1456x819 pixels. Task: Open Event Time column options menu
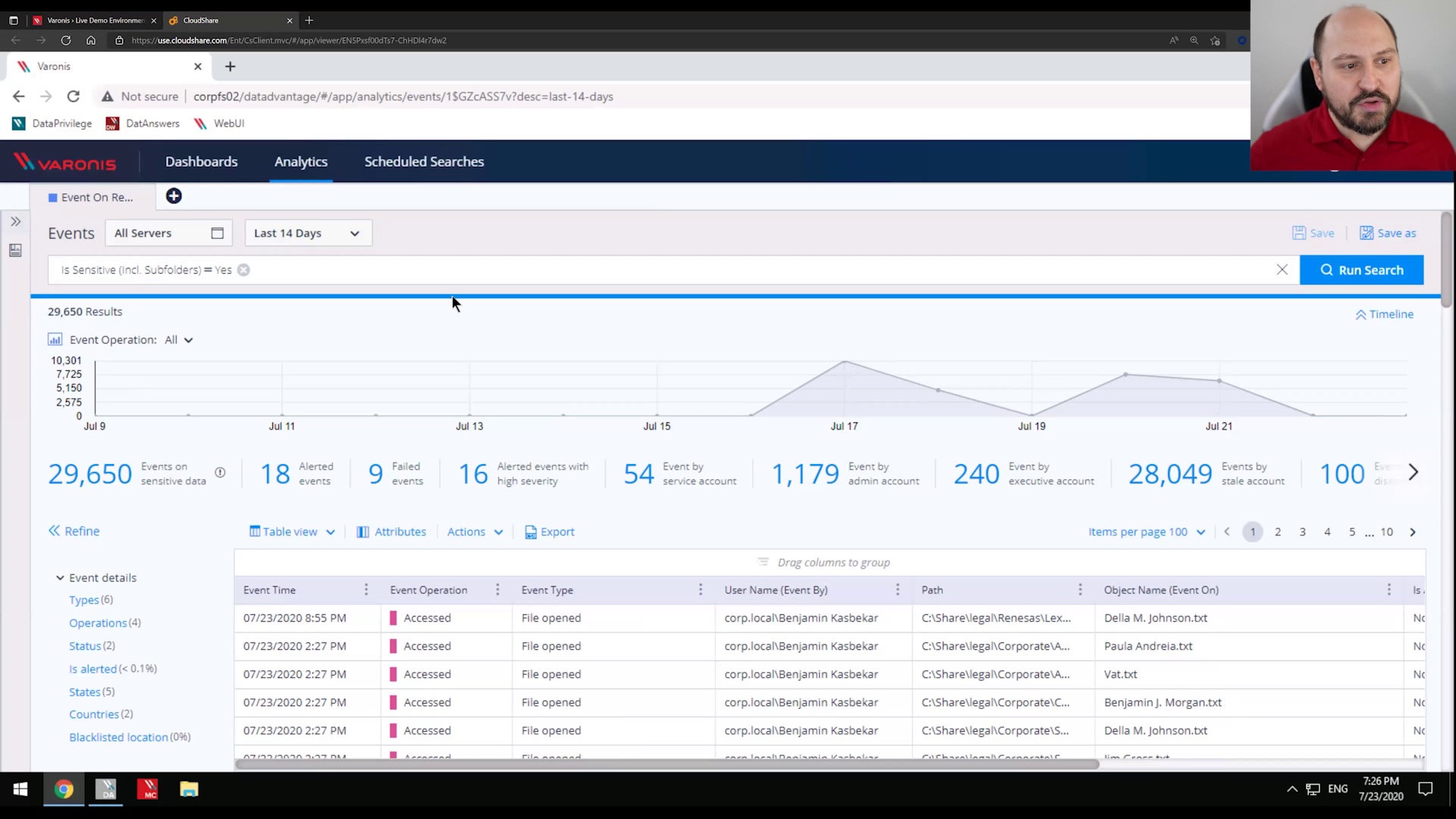tap(366, 590)
